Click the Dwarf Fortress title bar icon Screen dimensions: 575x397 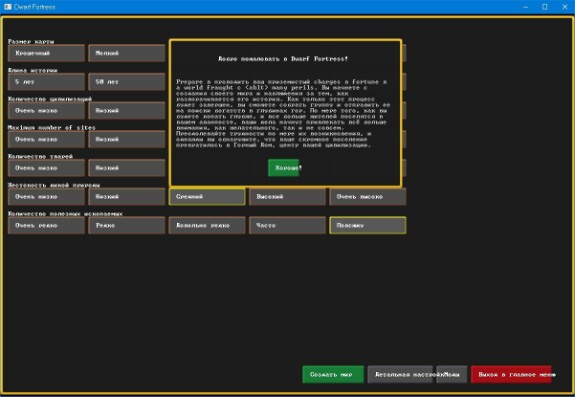pyautogui.click(x=8, y=7)
